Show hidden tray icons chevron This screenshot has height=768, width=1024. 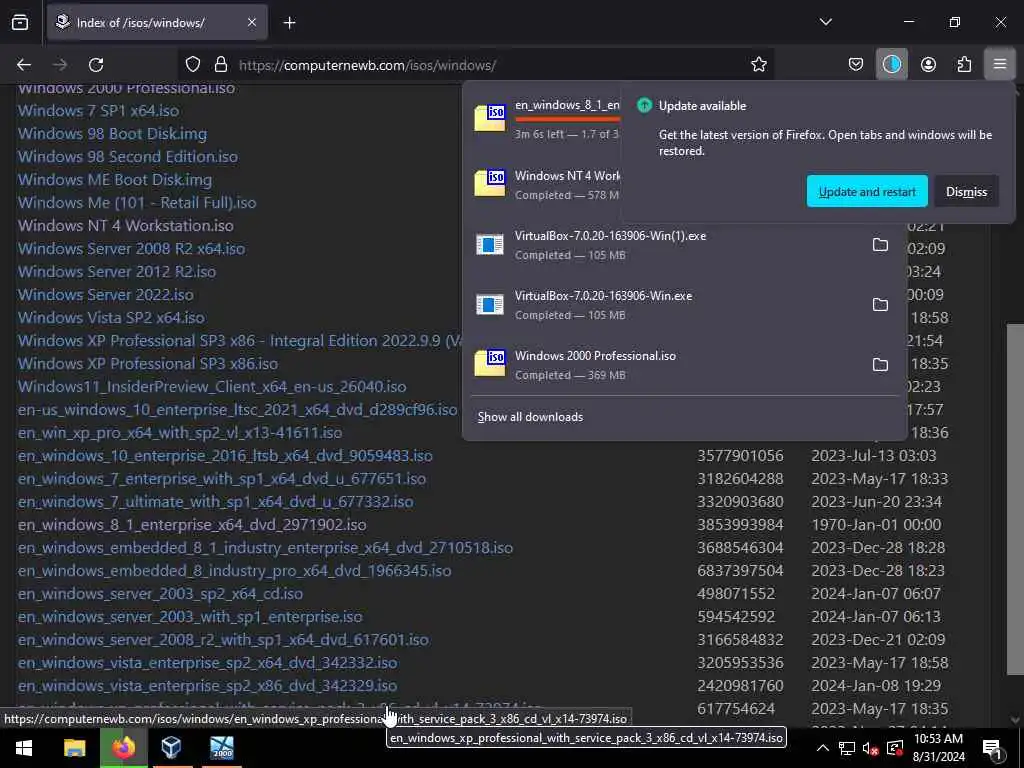(822, 748)
